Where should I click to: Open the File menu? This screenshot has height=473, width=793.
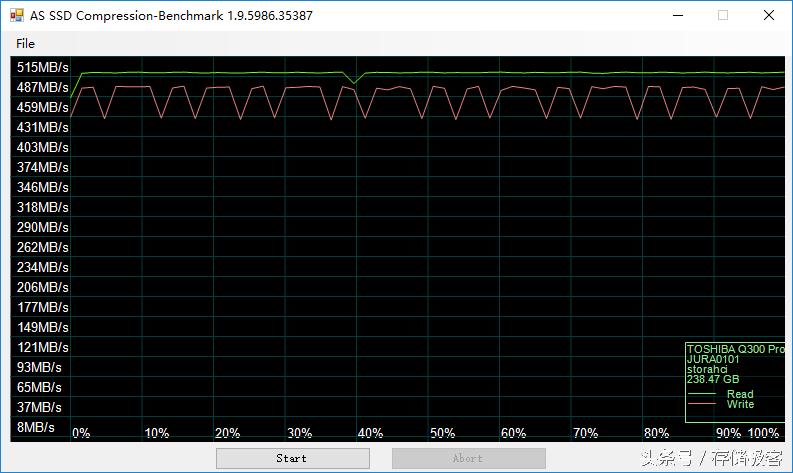pos(25,44)
